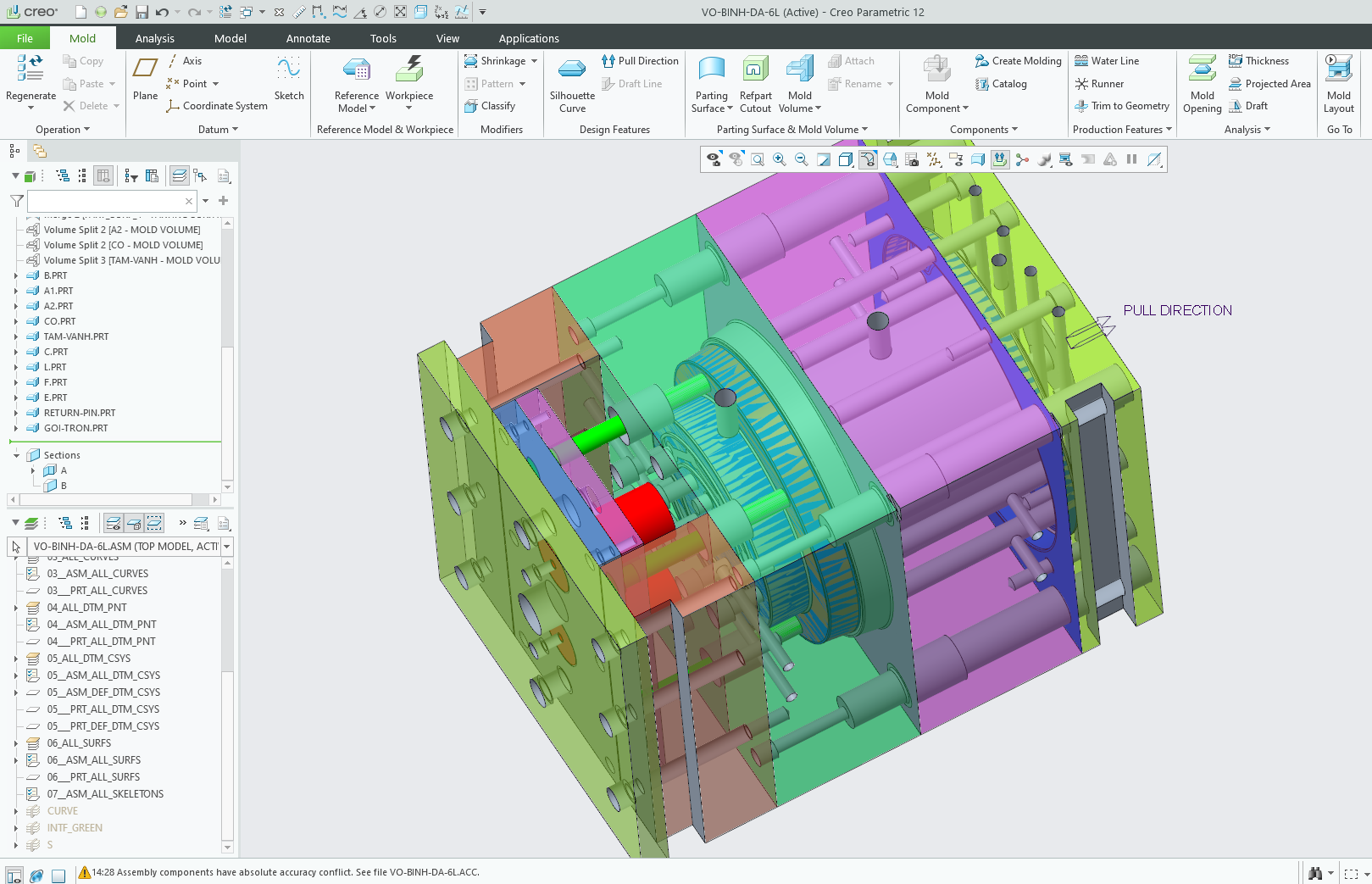1372x884 pixels.
Task: Toggle layer tree display in model tree toolbar
Action: point(180,175)
